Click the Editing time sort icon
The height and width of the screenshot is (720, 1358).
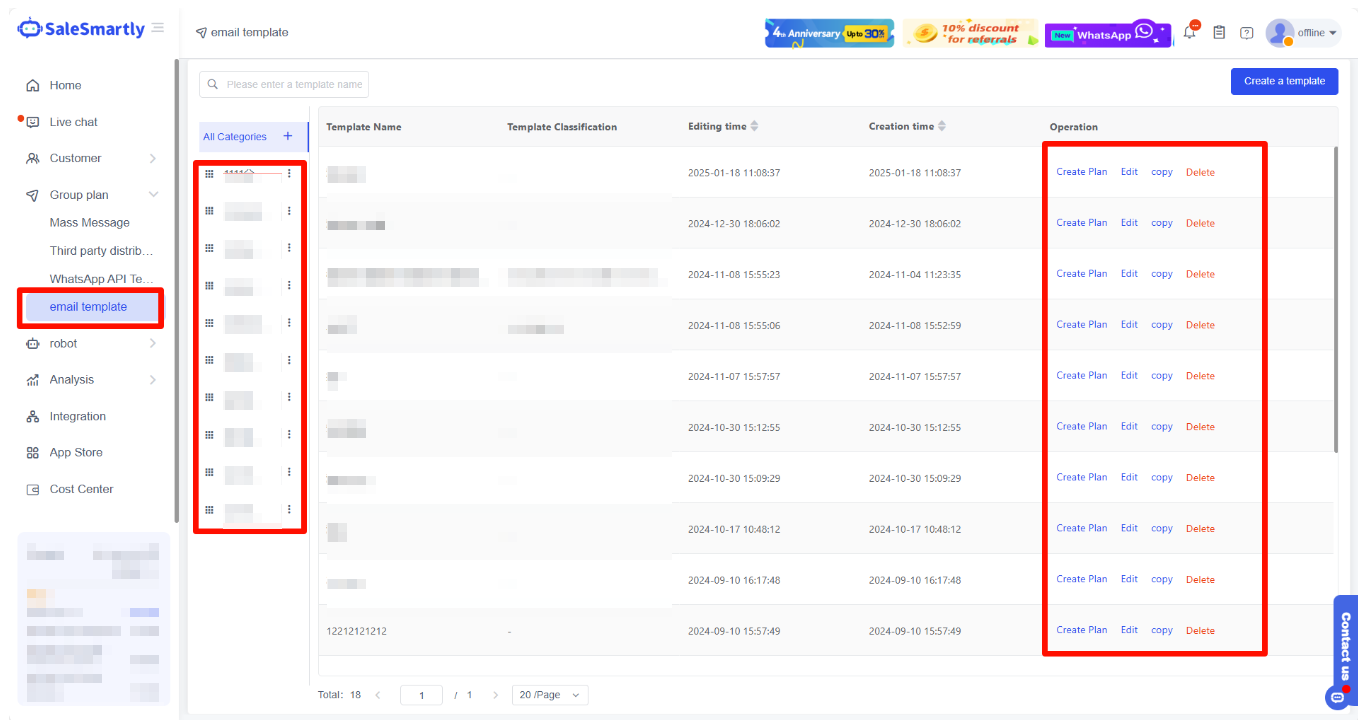755,126
